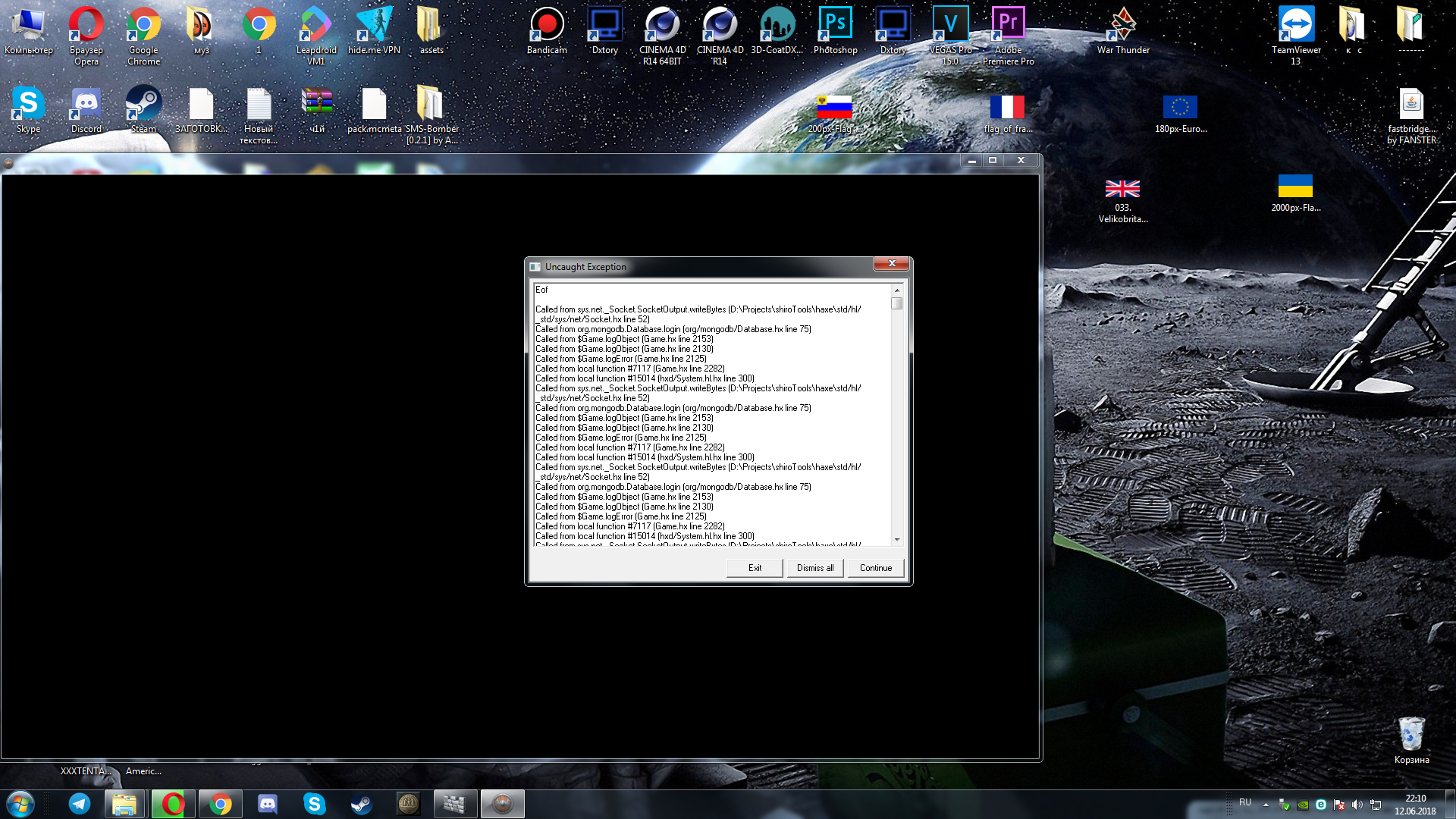
Task: Open Skype from the taskbar
Action: click(314, 804)
